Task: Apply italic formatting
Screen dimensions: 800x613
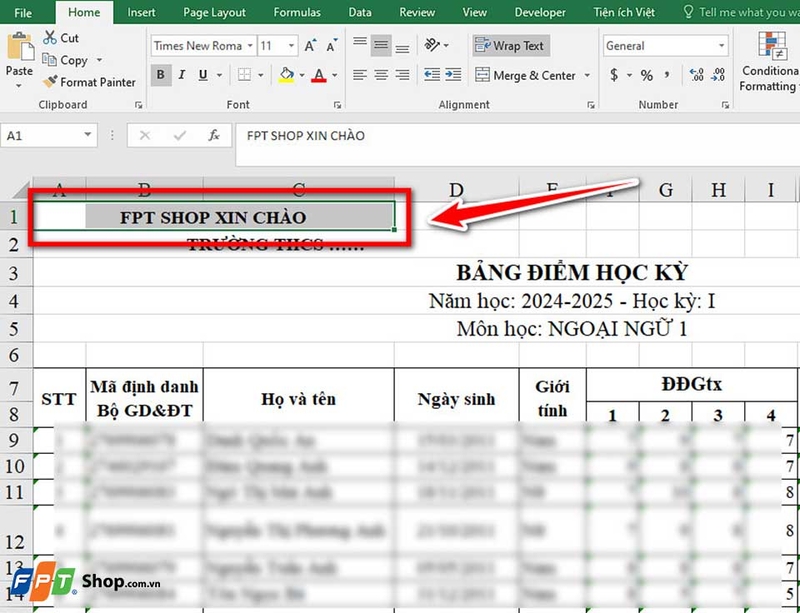Action: pos(181,75)
